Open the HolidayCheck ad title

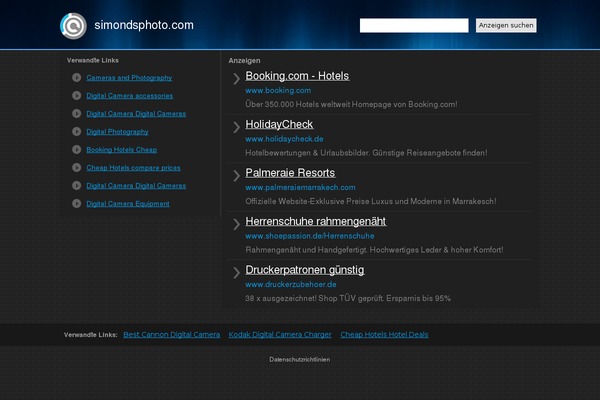point(279,124)
